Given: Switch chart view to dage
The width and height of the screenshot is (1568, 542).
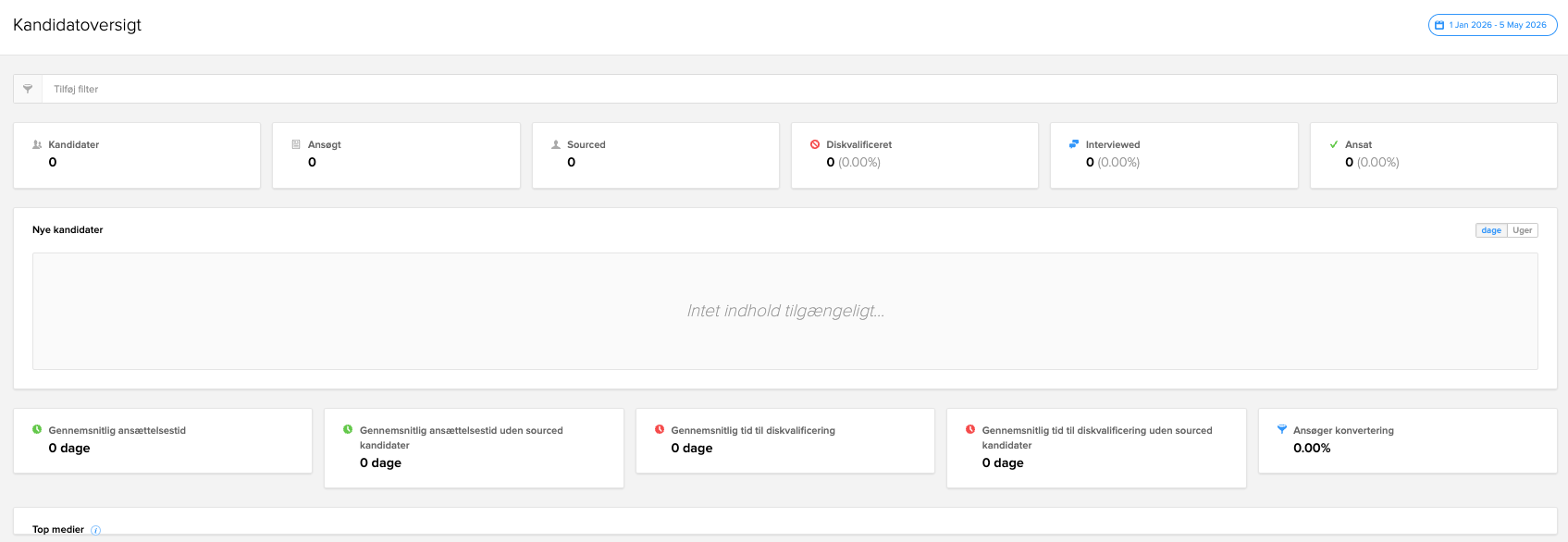Looking at the screenshot, I should coord(1491,230).
